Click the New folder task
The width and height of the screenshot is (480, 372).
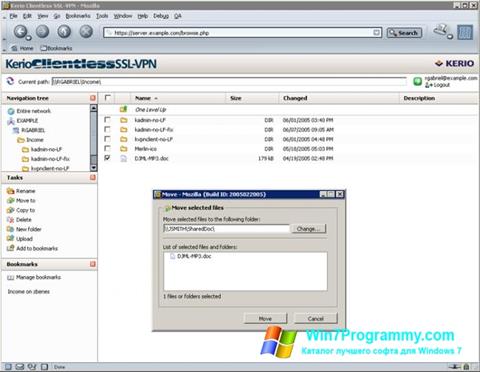click(24, 229)
